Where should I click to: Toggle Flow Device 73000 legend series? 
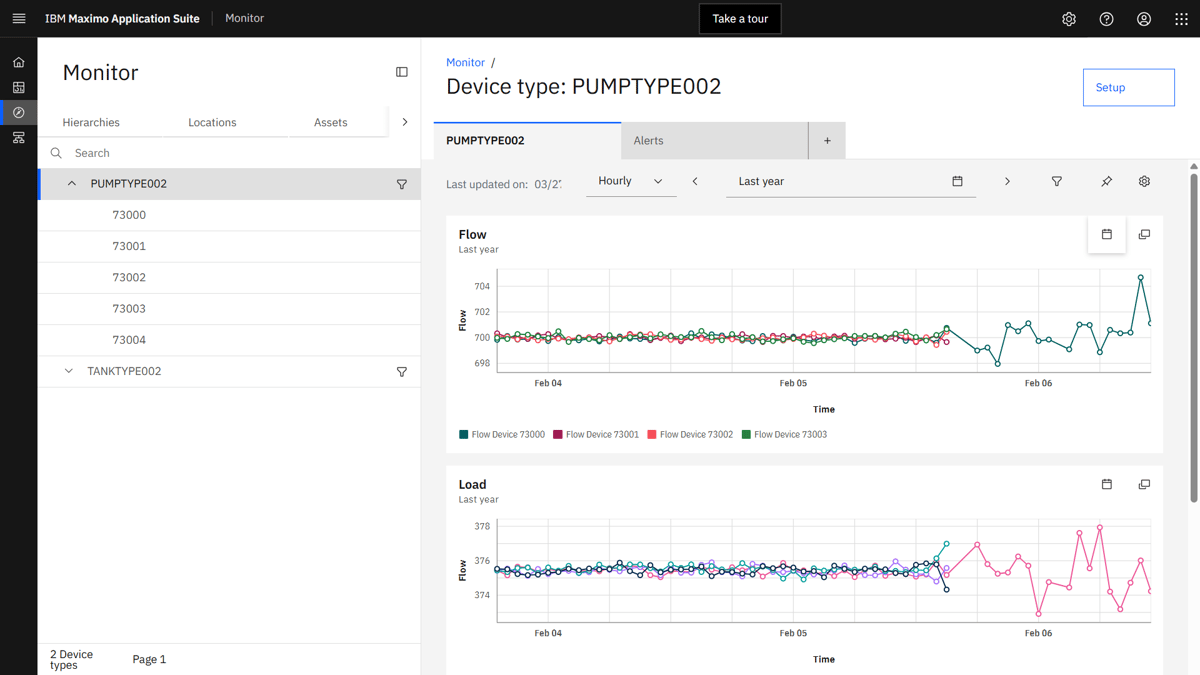502,435
